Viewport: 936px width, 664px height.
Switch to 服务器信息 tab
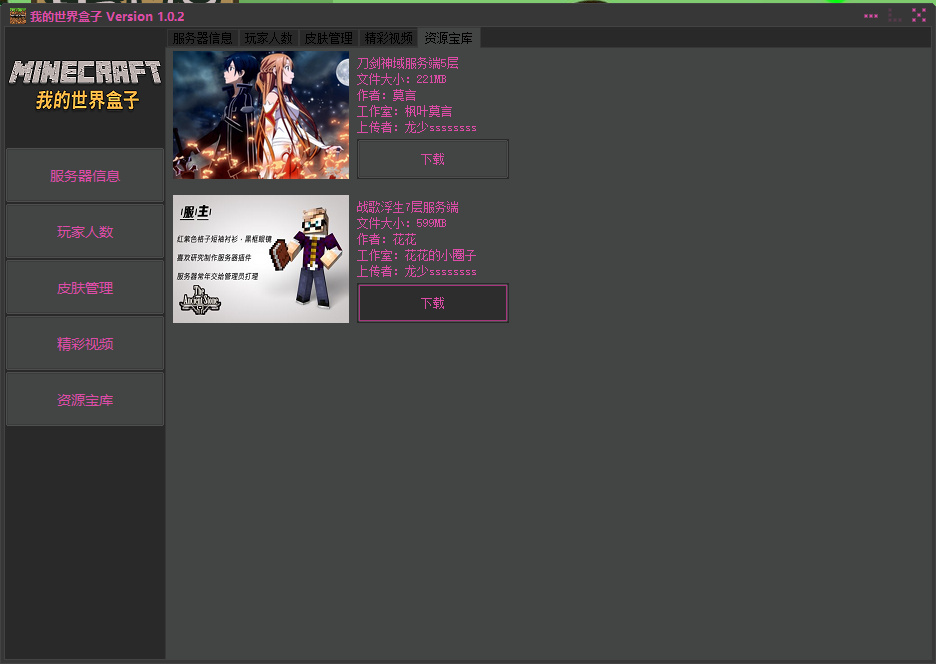pos(203,38)
